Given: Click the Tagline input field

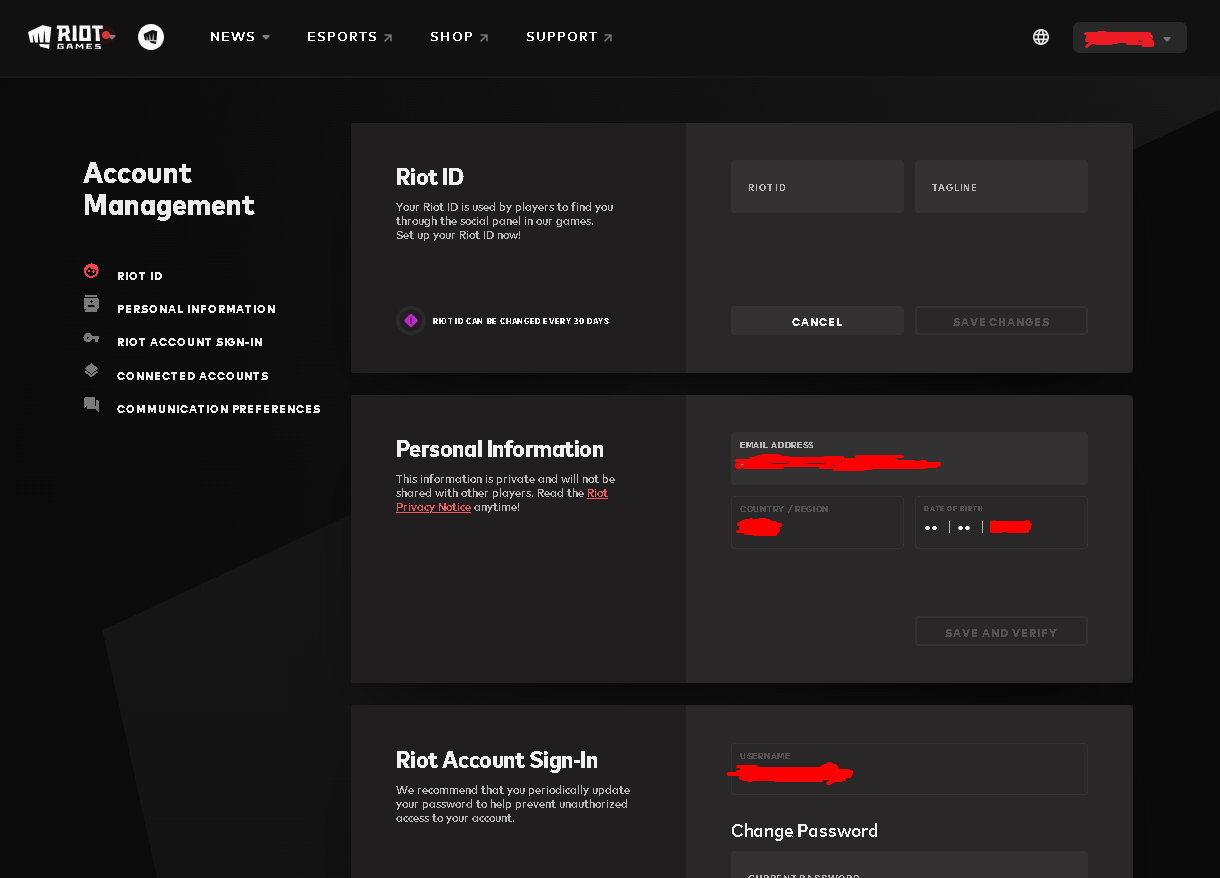Looking at the screenshot, I should pyautogui.click(x=1001, y=186).
